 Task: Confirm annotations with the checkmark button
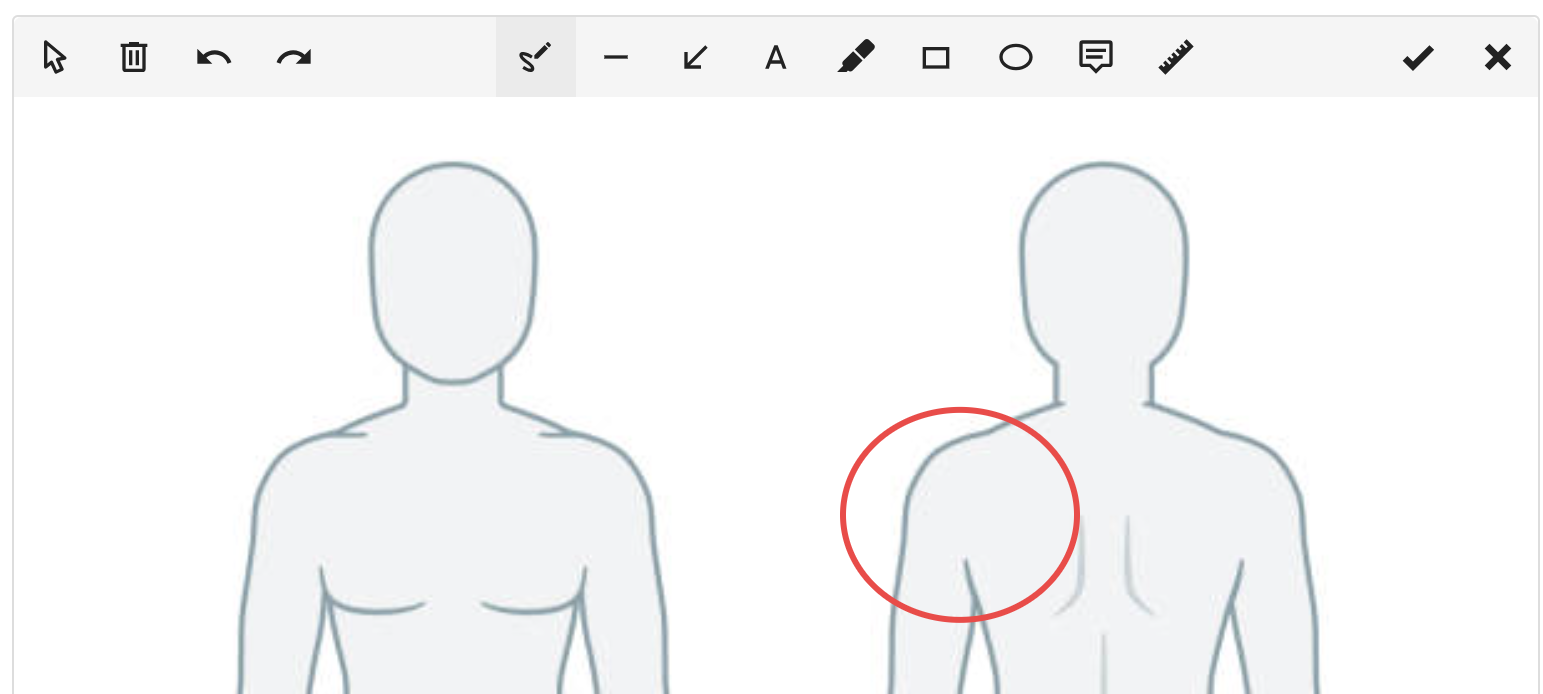[x=1418, y=58]
